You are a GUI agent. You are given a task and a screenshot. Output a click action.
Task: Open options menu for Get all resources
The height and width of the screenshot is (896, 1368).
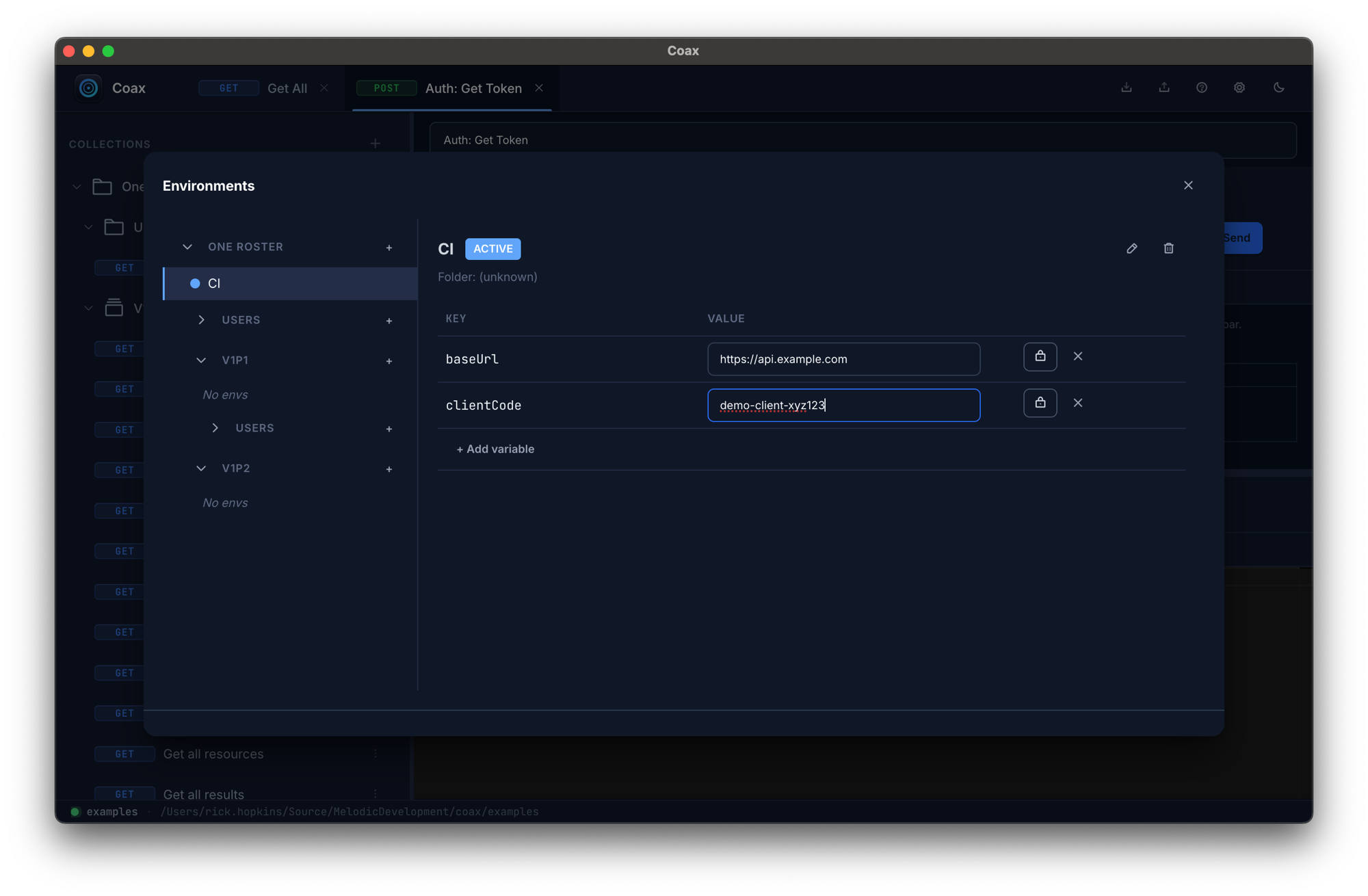[376, 754]
